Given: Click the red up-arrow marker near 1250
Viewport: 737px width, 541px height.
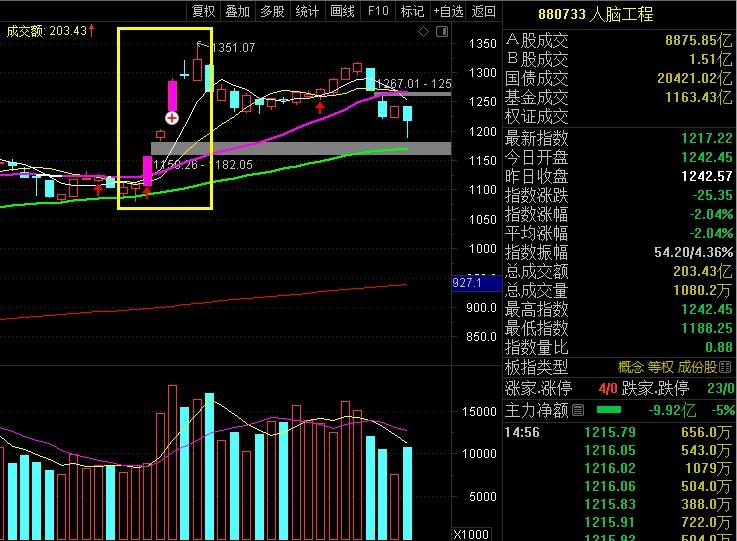Looking at the screenshot, I should [x=320, y=108].
